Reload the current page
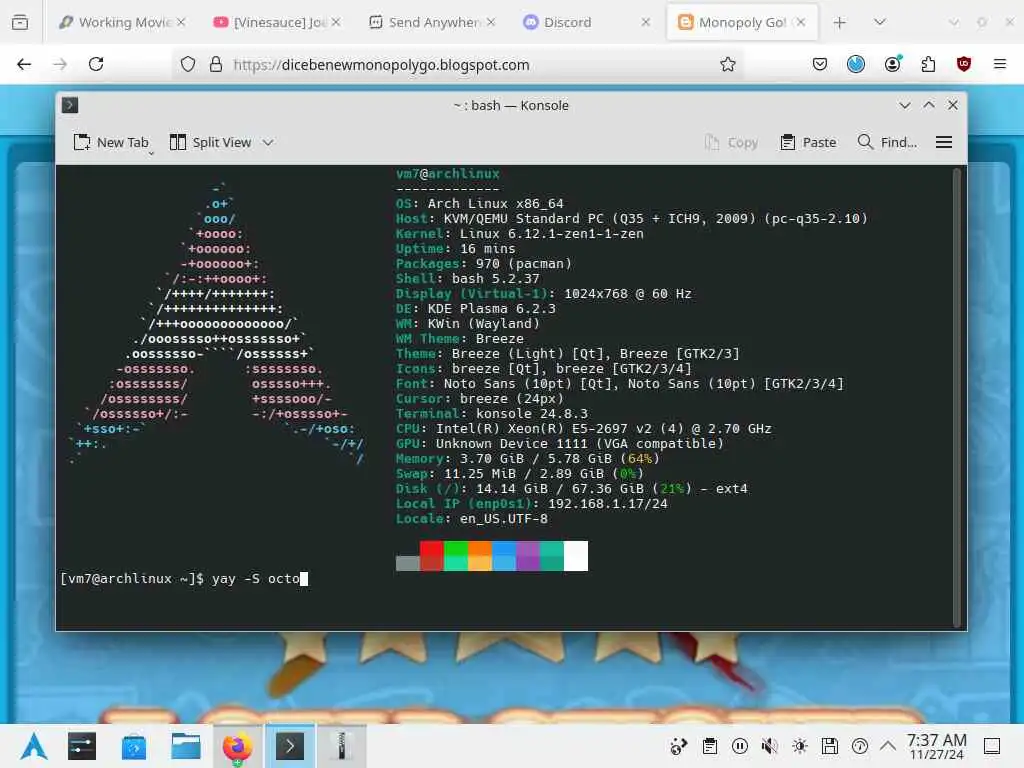The width and height of the screenshot is (1024, 768). coord(96,64)
